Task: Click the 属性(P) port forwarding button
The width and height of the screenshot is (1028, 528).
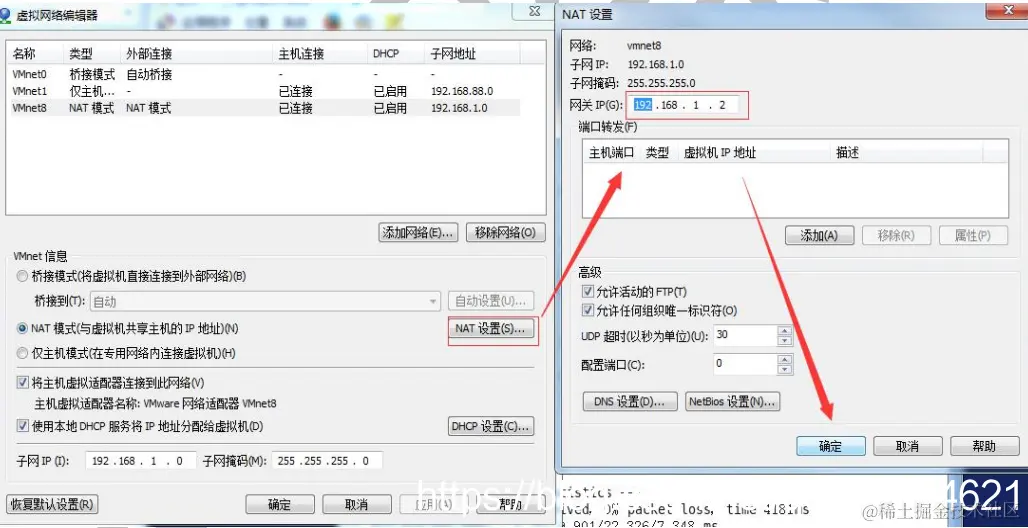Action: (974, 235)
